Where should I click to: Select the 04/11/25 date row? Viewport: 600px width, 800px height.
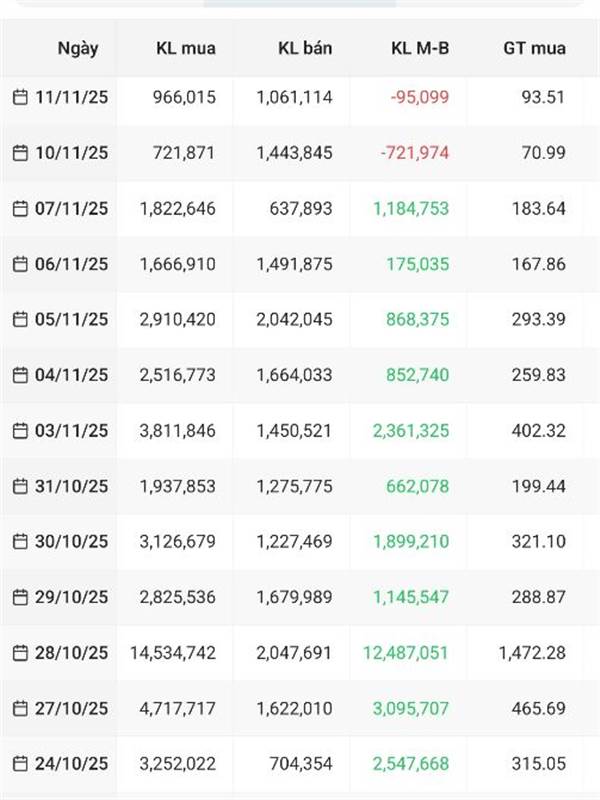click(300, 375)
